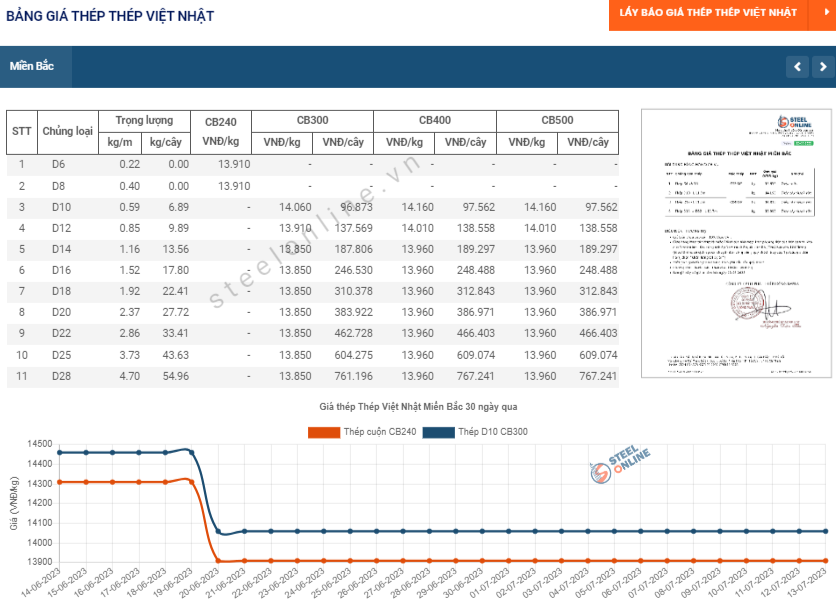Screen dimensions: 836x604
Task: Click the Thép cuộn CB240 legend label
Action: (380, 432)
